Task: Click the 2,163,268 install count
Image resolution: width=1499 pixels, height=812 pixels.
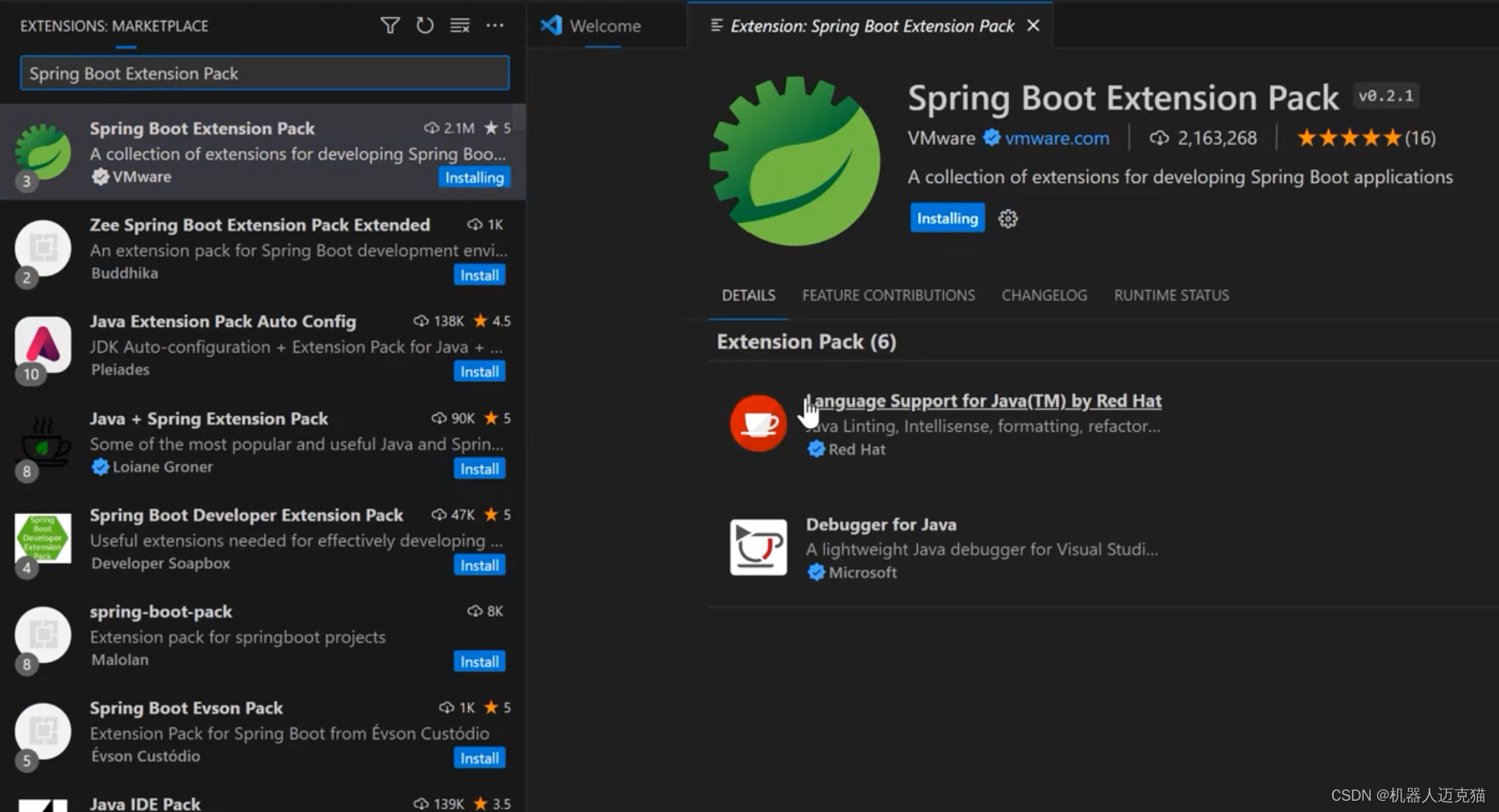Action: click(x=1203, y=139)
